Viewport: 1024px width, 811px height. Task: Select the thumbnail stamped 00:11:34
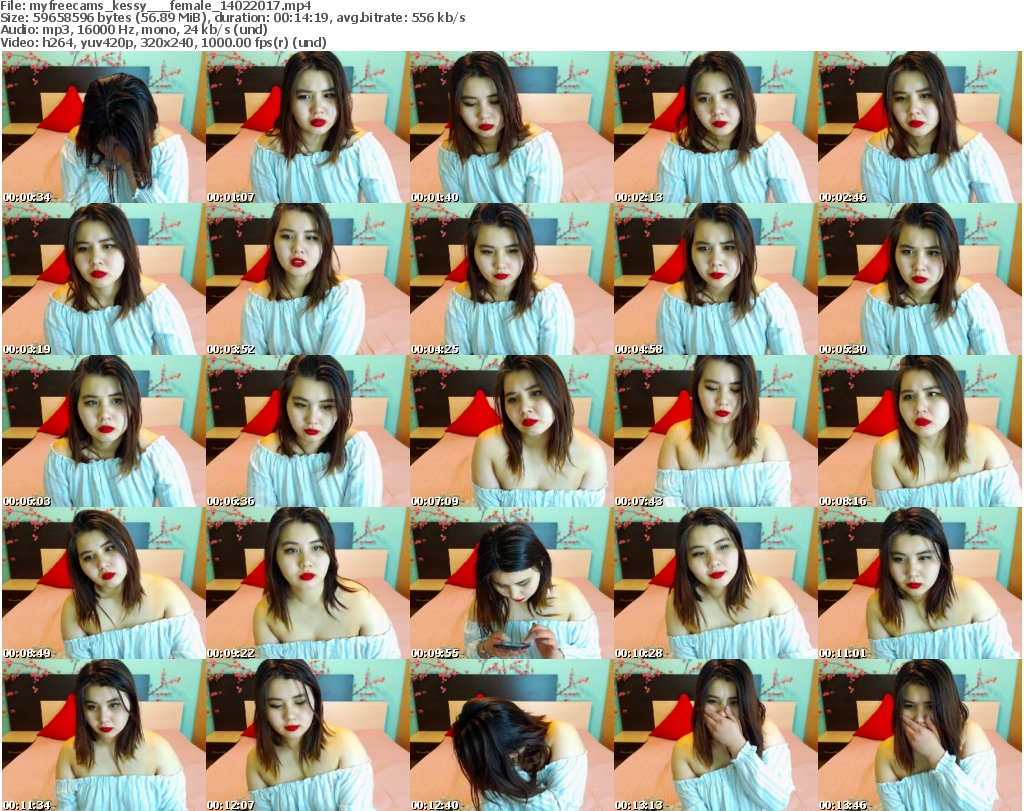(103, 735)
